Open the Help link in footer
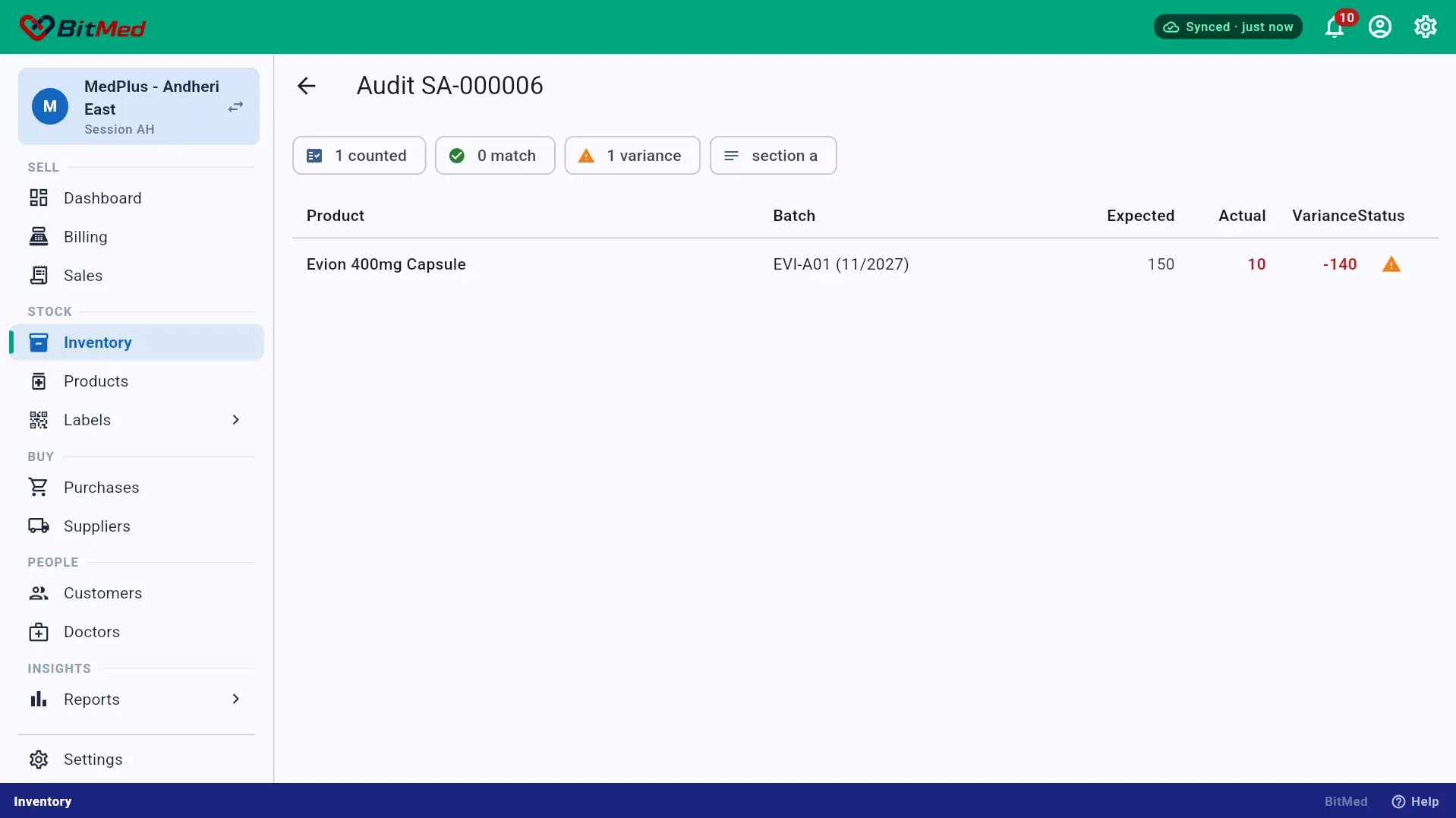This screenshot has height=818, width=1456. click(1415, 802)
